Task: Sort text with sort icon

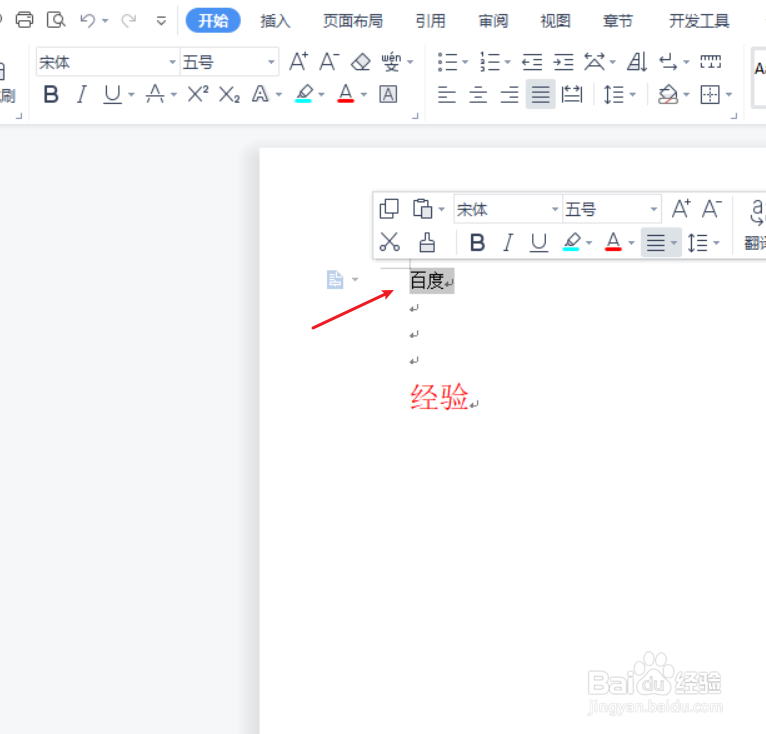Action: tap(638, 62)
